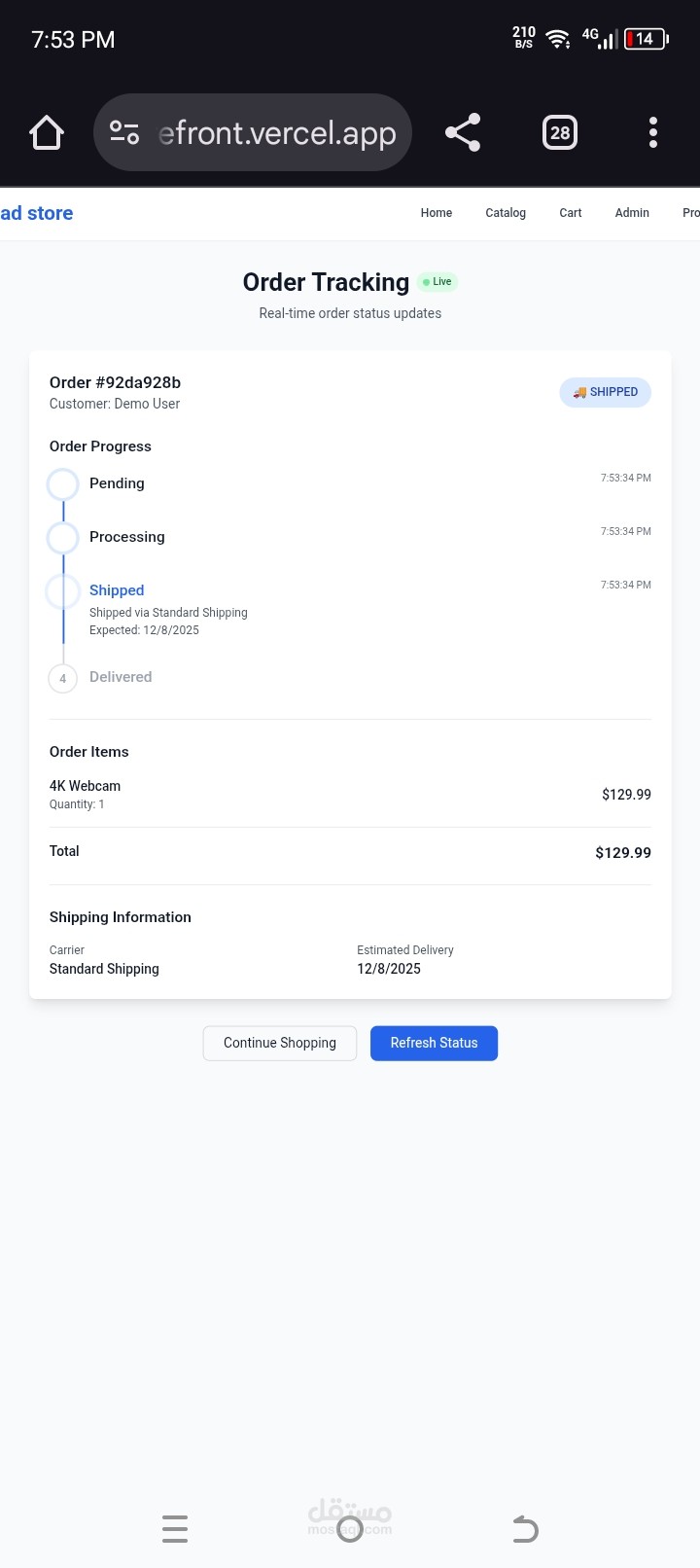Tap the browser address bar URL
This screenshot has height=1568, width=700.
tap(277, 133)
